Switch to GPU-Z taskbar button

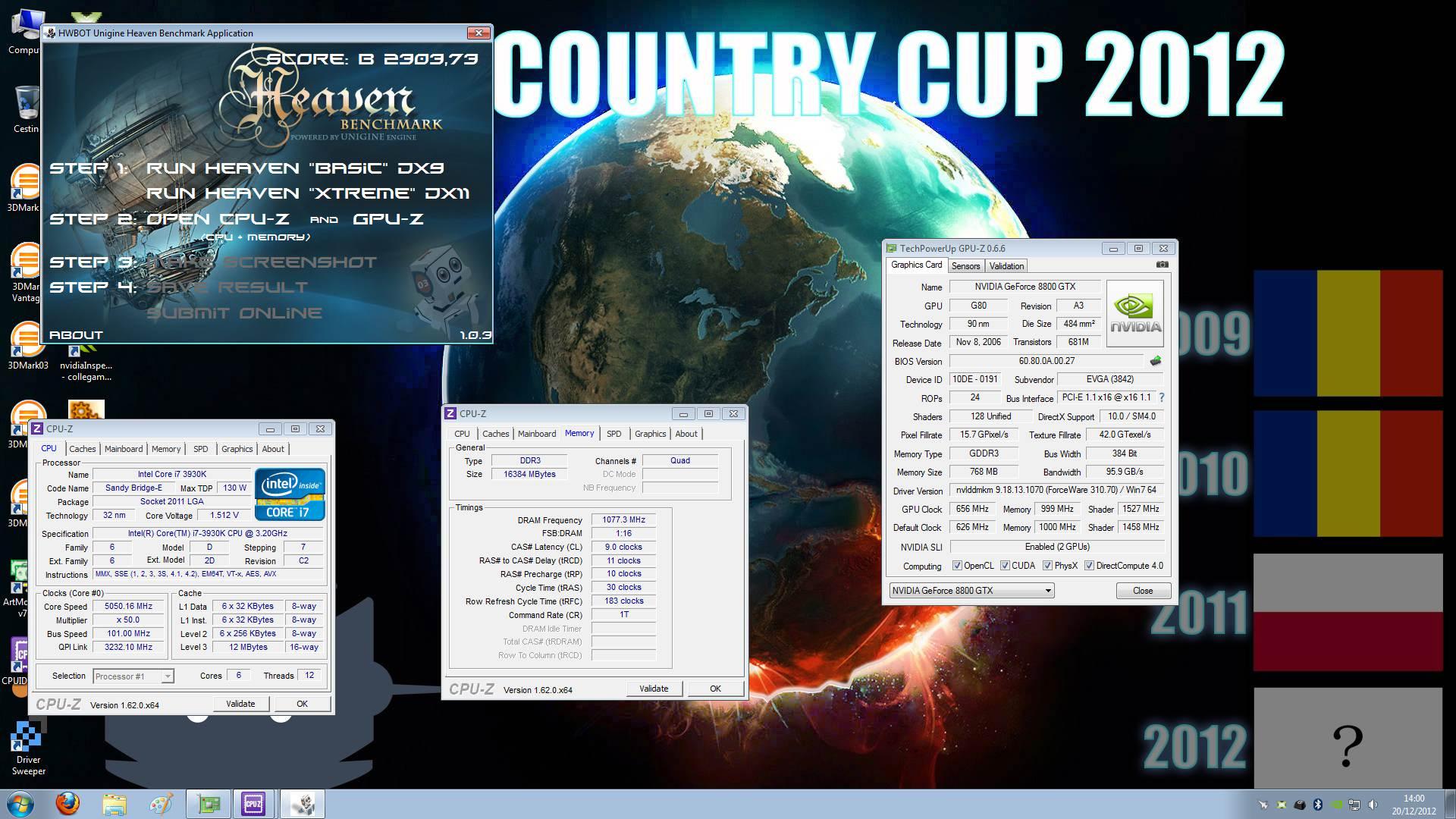pos(209,804)
